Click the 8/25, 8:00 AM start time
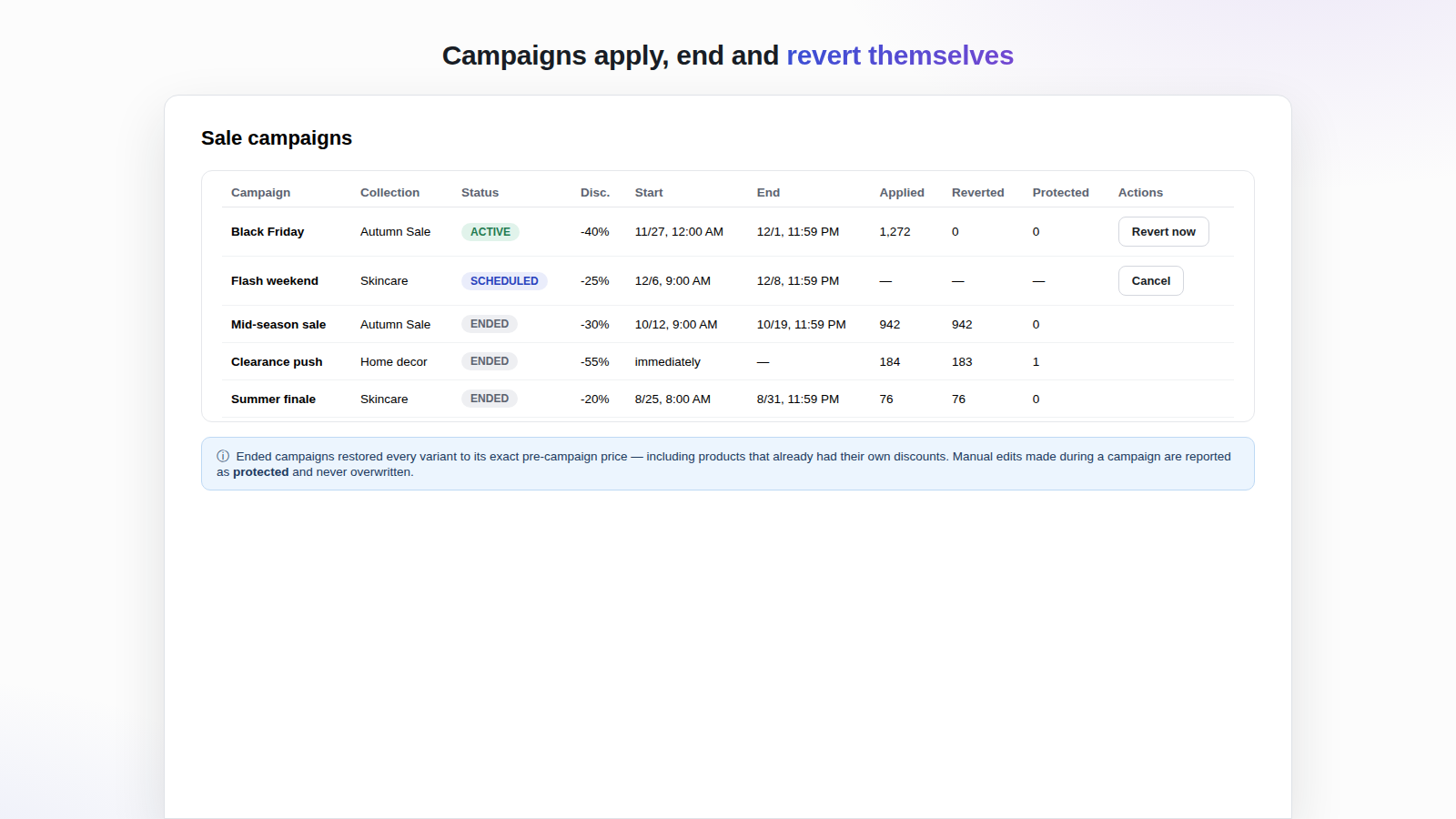Image resolution: width=1456 pixels, height=819 pixels. point(672,399)
